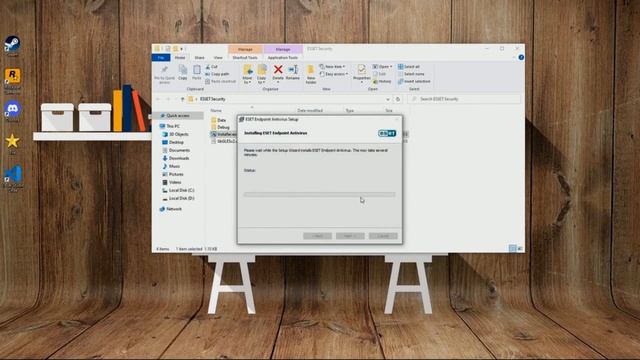Click Paste shortcut in the ribbon

click(x=220, y=81)
